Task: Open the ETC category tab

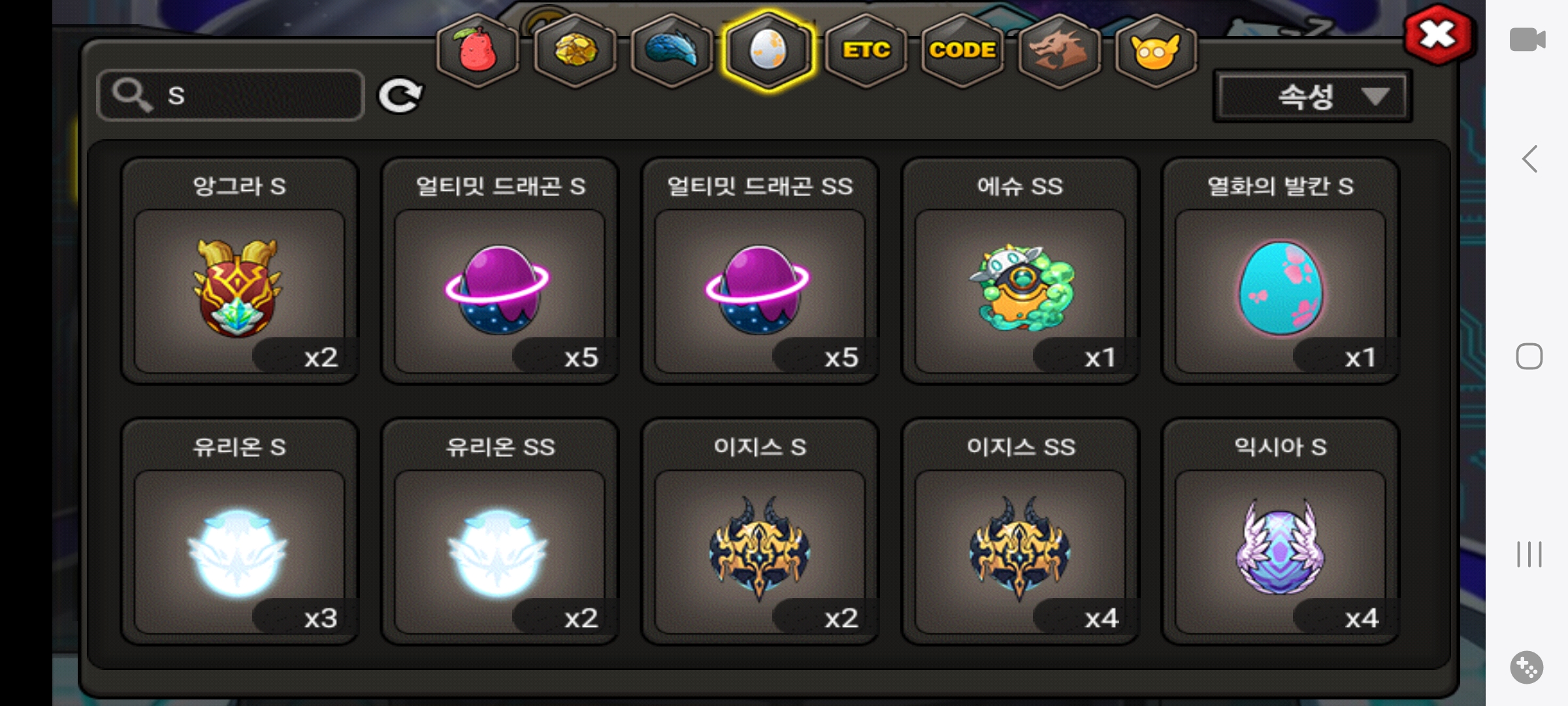Action: pos(866,50)
